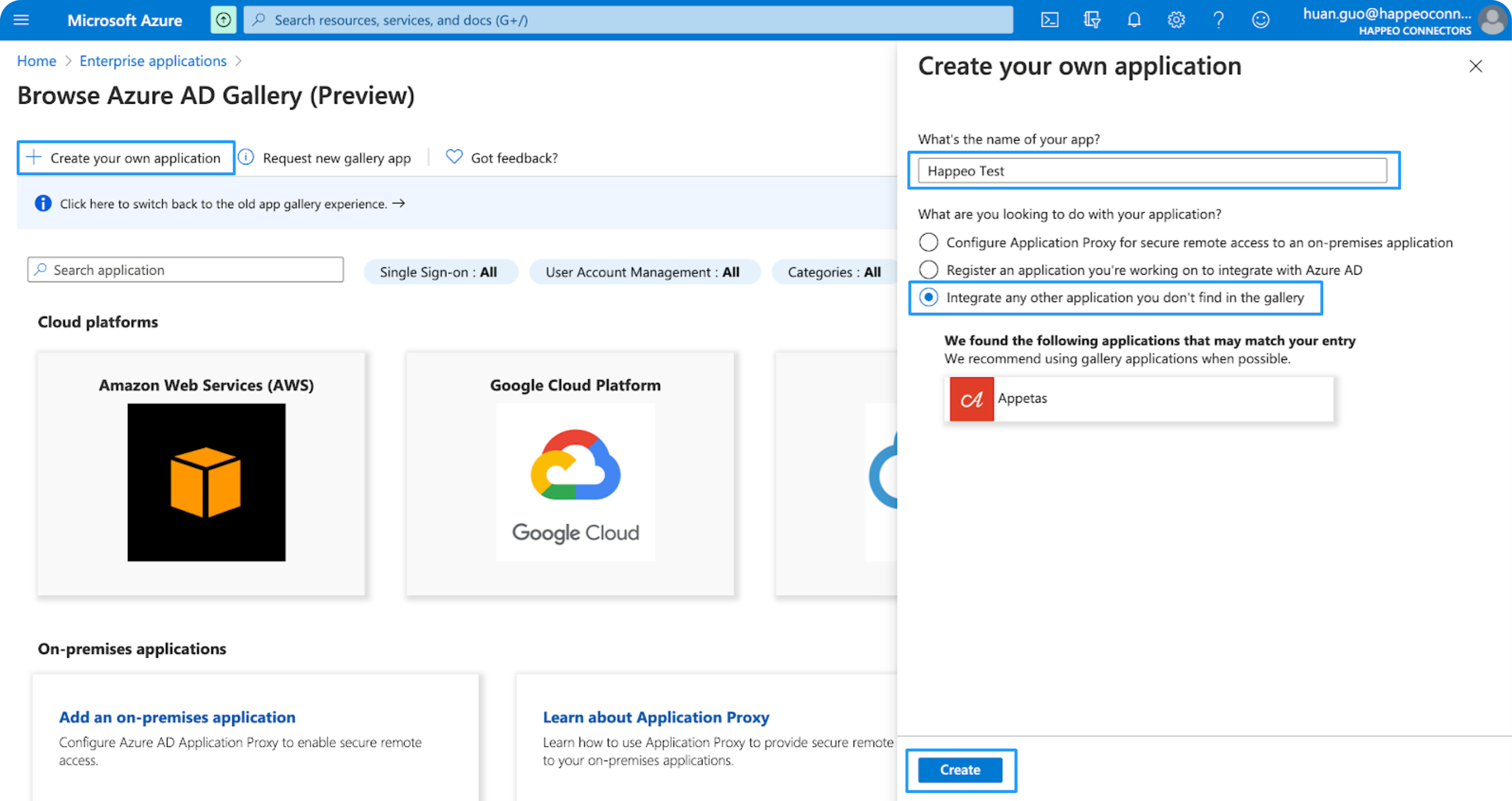Close the Create your own application panel
Viewport: 1512px width, 801px height.
[x=1476, y=66]
